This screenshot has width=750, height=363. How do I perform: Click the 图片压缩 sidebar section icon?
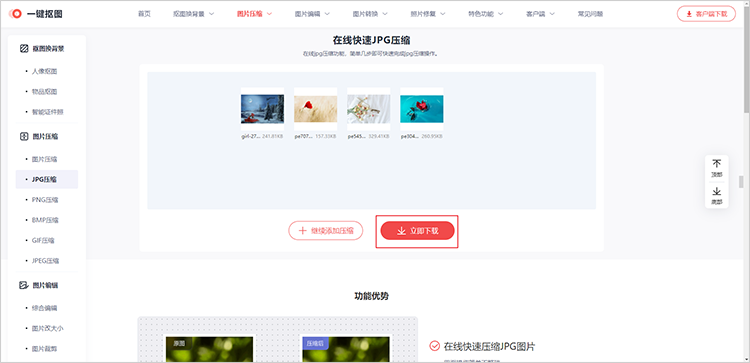[x=24, y=136]
